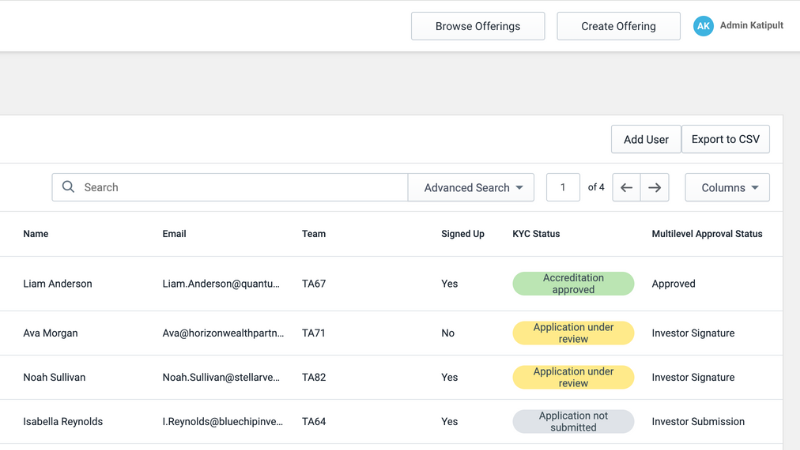Click the Email column header
Image resolution: width=800 pixels, height=450 pixels.
(174, 234)
